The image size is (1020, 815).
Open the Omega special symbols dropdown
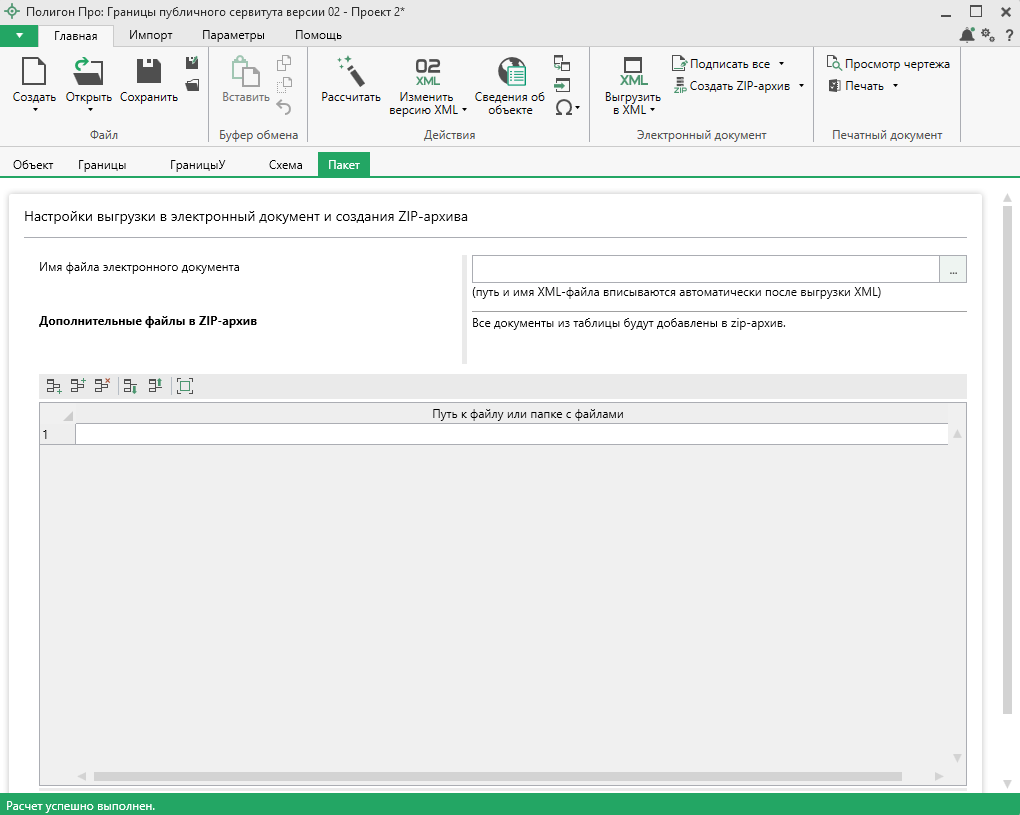(x=567, y=108)
